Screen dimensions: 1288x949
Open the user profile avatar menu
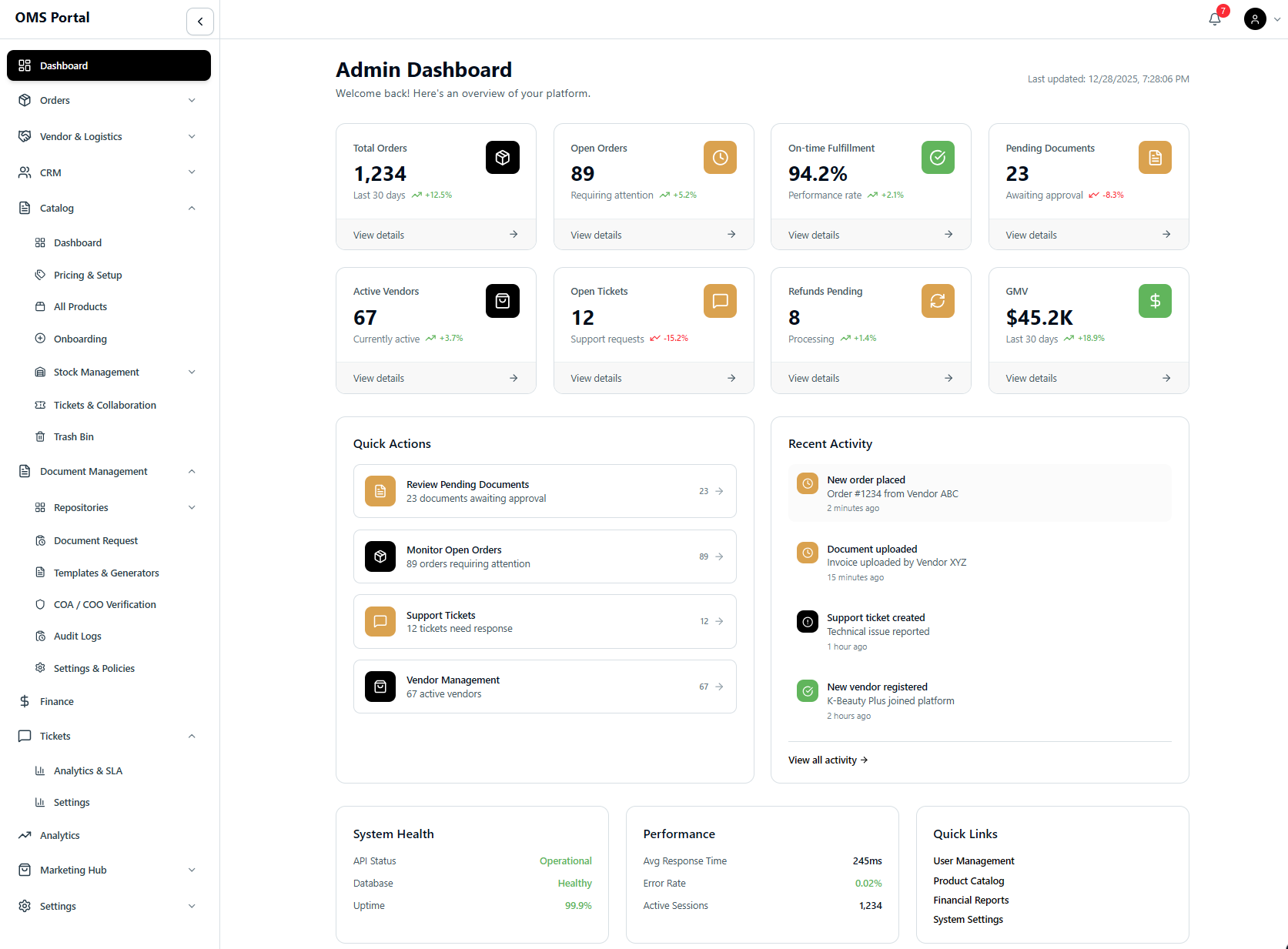(x=1255, y=19)
